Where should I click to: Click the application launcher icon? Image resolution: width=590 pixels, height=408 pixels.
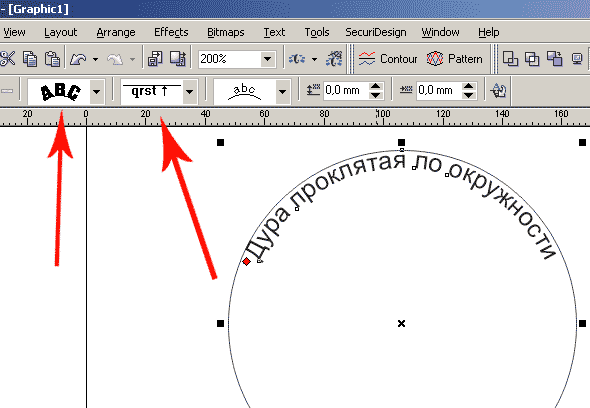(x=297, y=59)
